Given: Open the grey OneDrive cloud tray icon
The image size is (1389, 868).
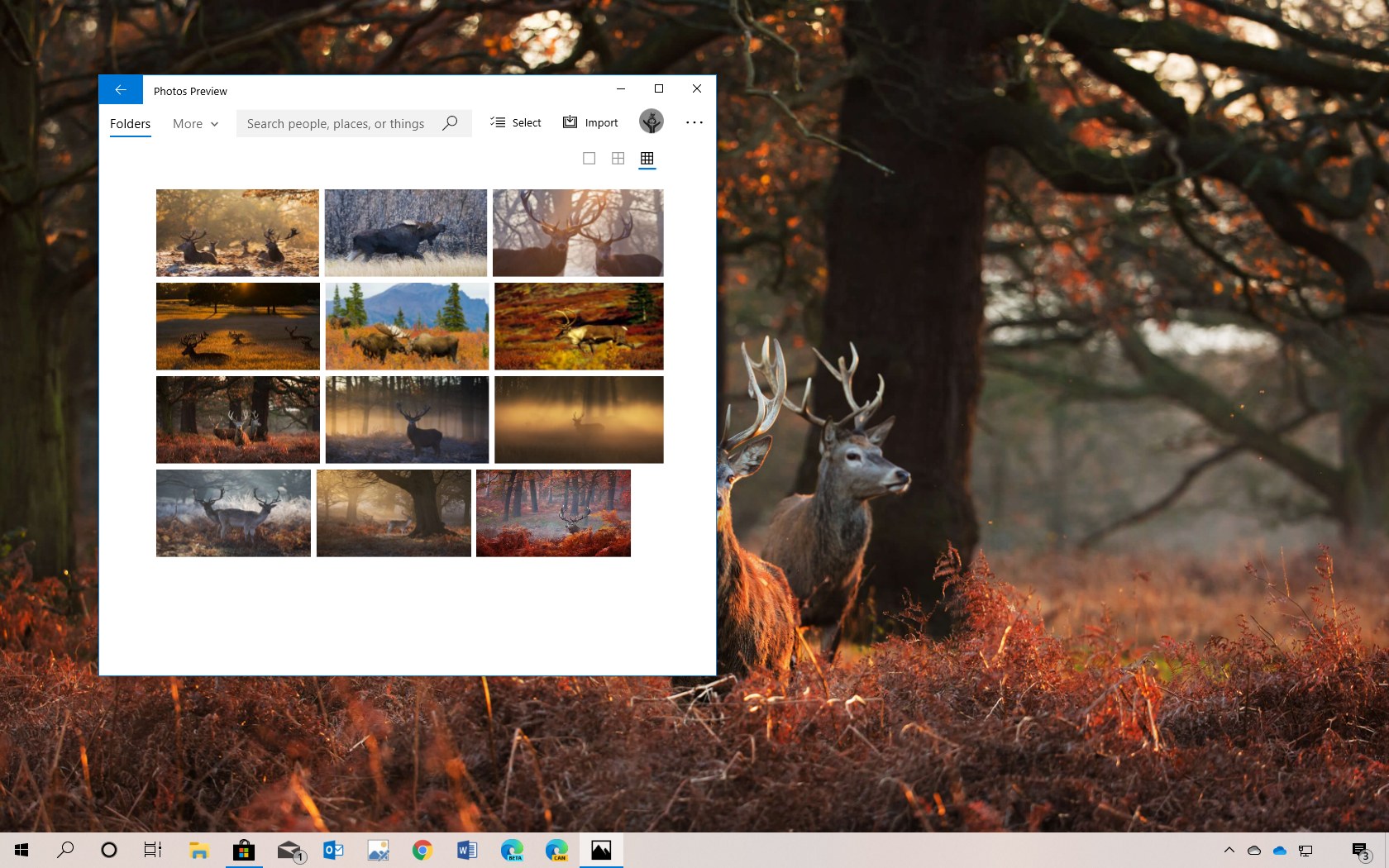Looking at the screenshot, I should point(1254,850).
